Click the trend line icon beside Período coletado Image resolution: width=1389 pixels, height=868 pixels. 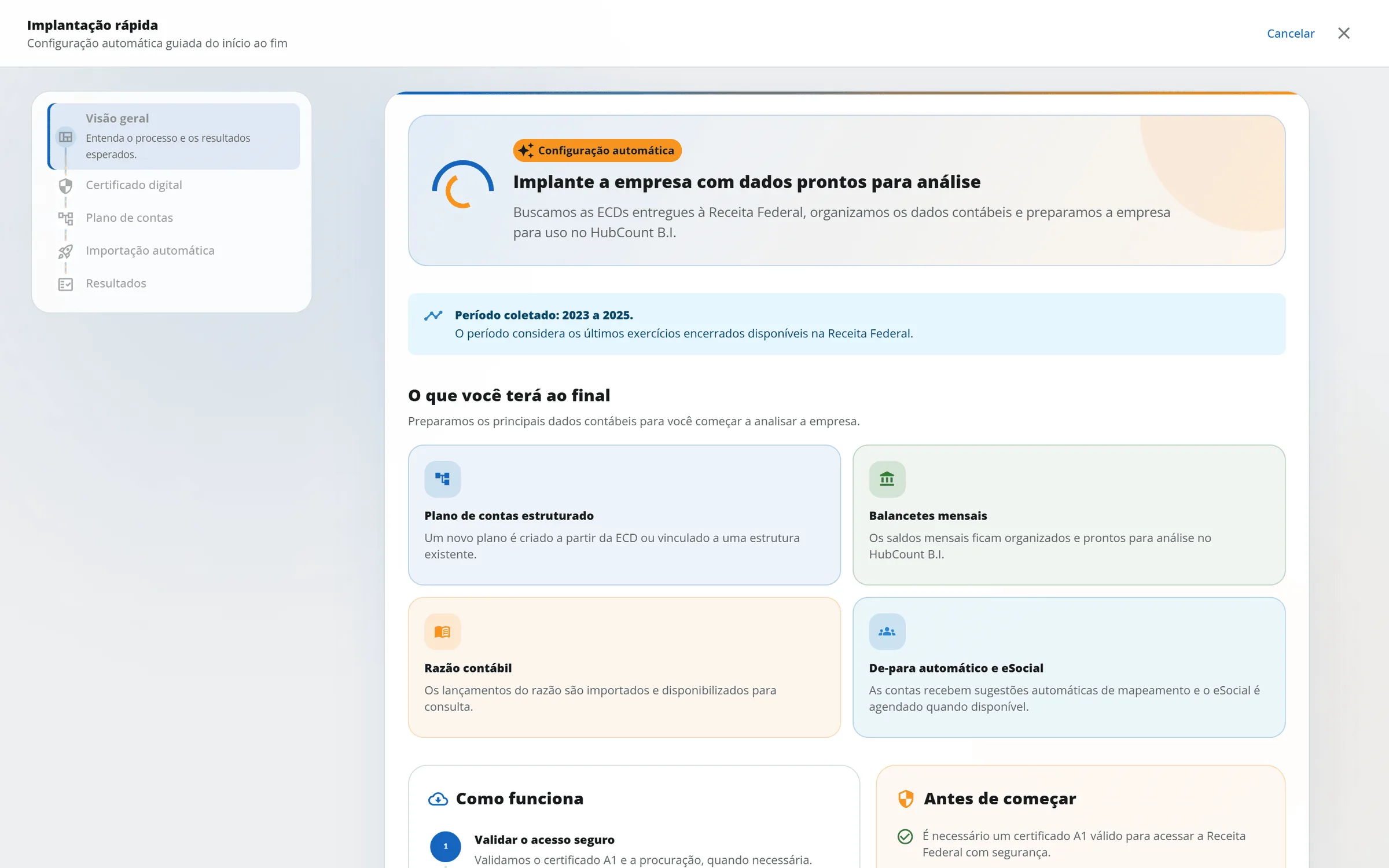point(433,315)
